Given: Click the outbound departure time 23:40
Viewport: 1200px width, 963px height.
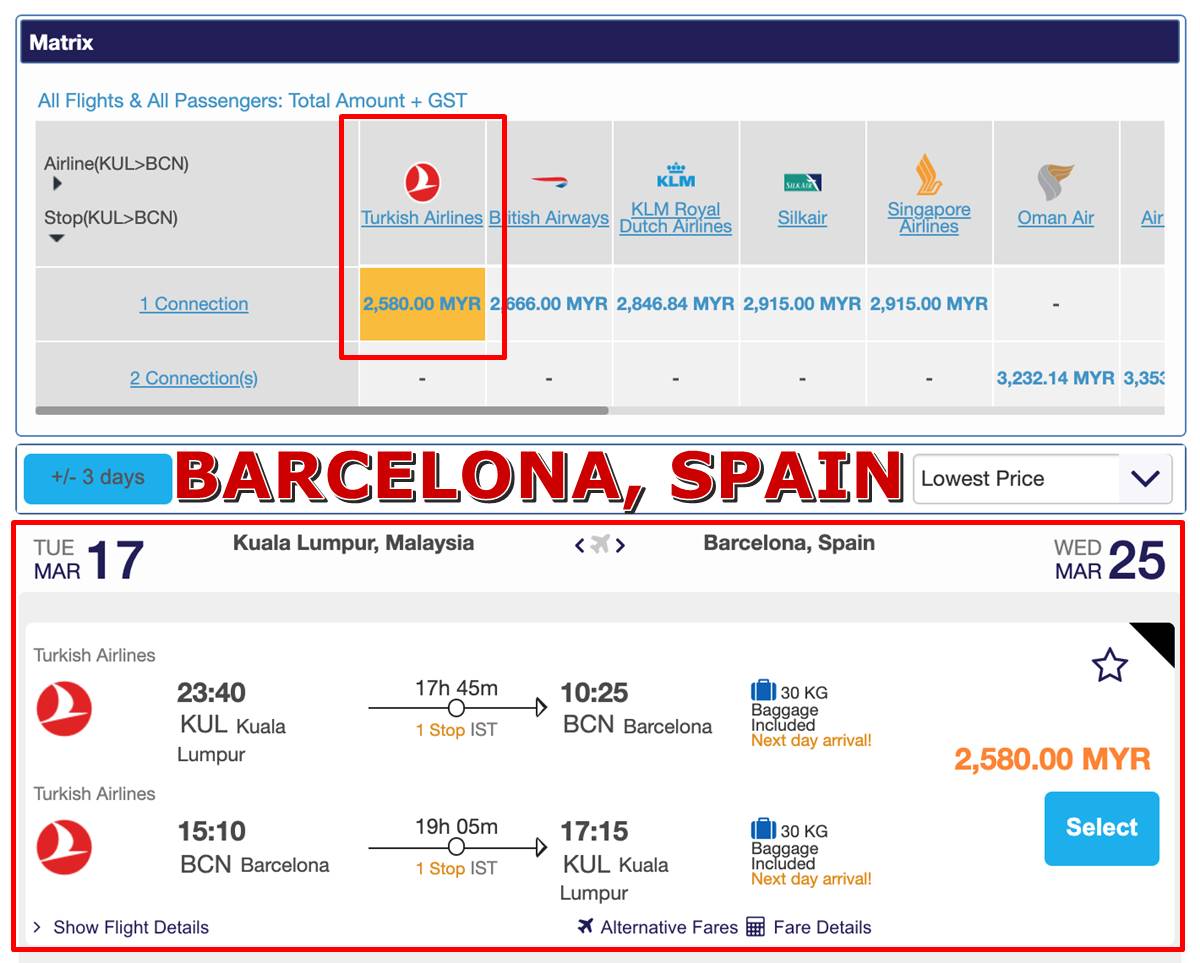Looking at the screenshot, I should pos(211,692).
